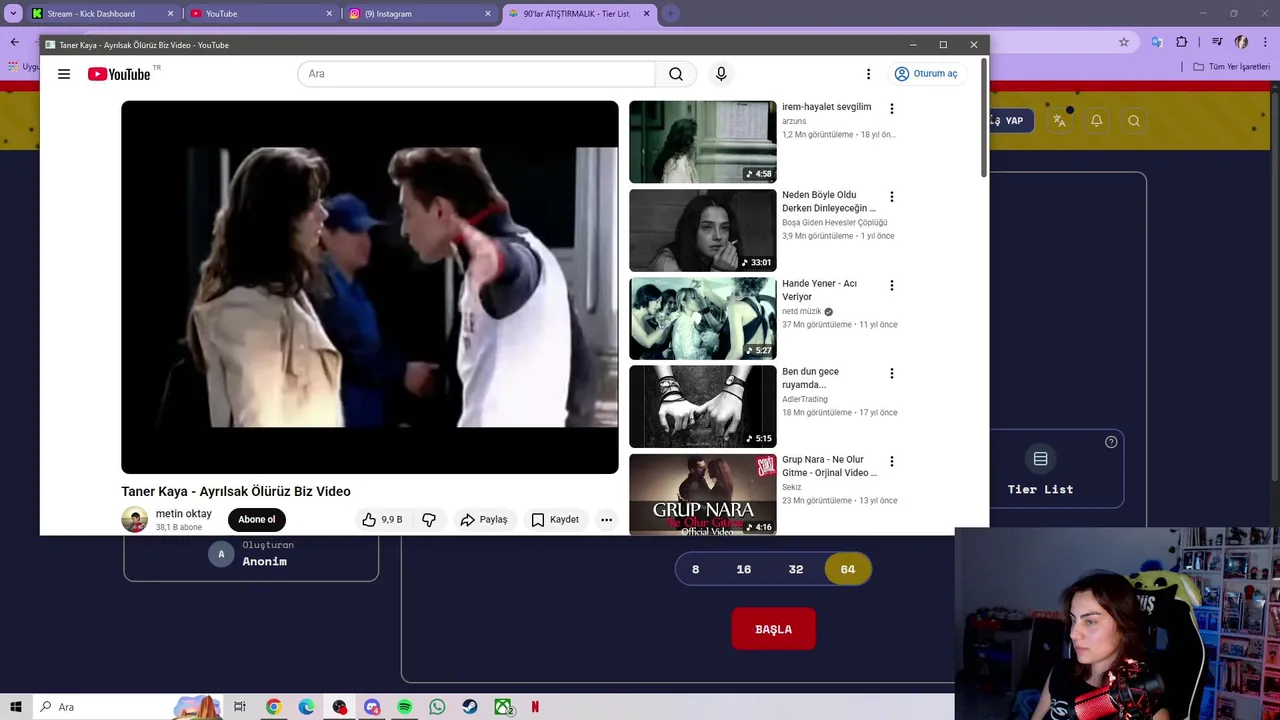Open 'Hande Yener - Acı Veriyor' title

pos(819,290)
